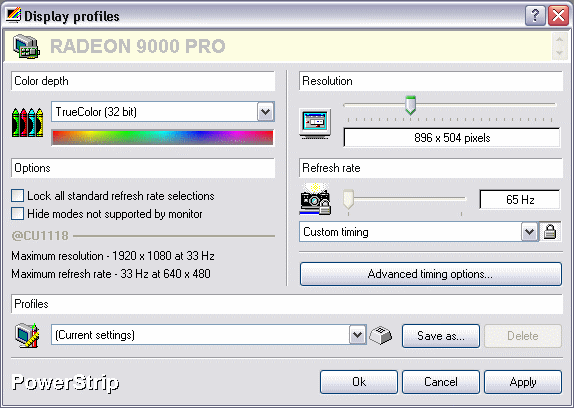Open Advanced timing options
Image resolution: width=574 pixels, height=408 pixels.
[x=430, y=274]
